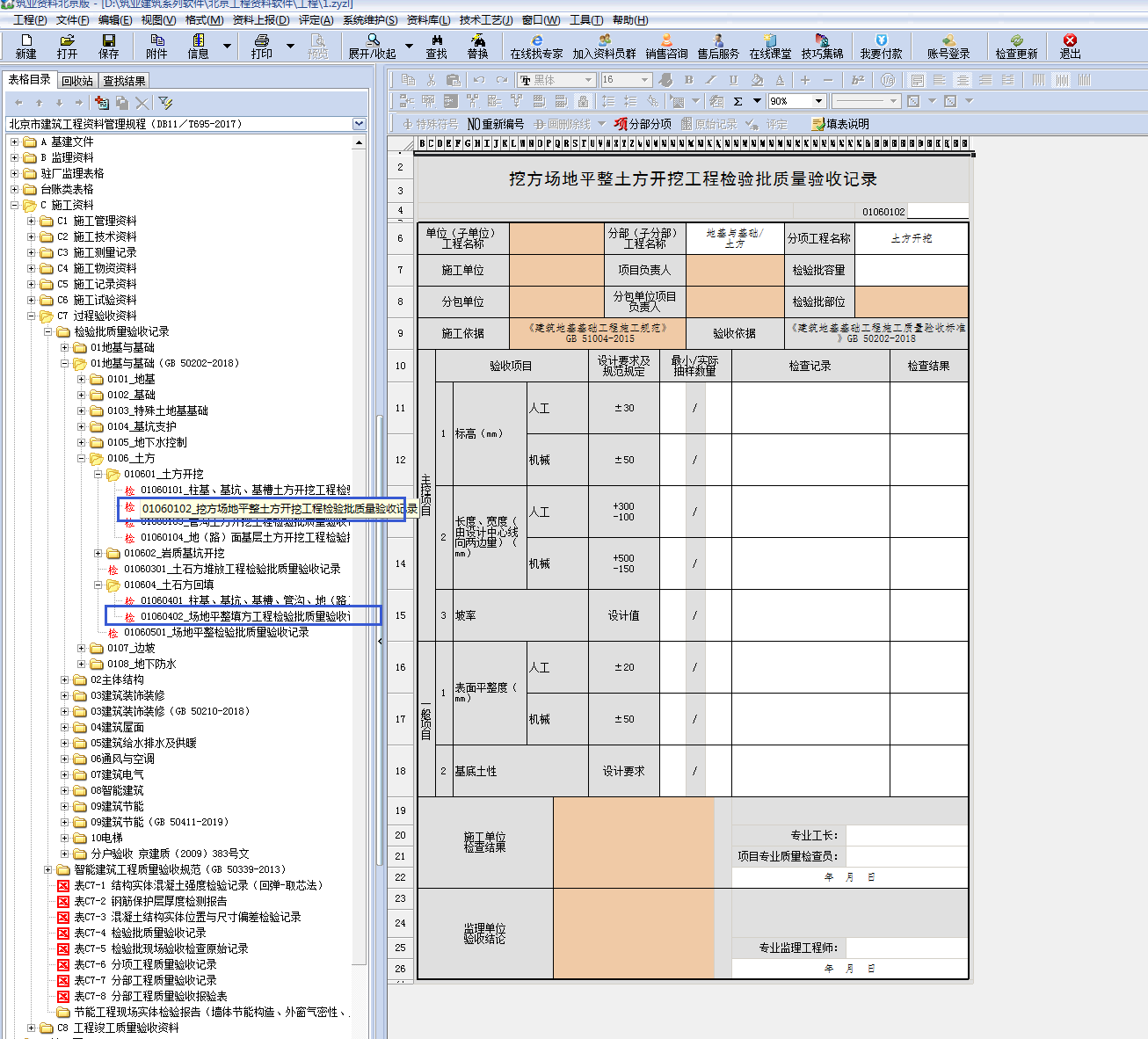This screenshot has width=1148, height=1039.
Task: Click the delete X icon in tree toolbar
Action: point(142,103)
